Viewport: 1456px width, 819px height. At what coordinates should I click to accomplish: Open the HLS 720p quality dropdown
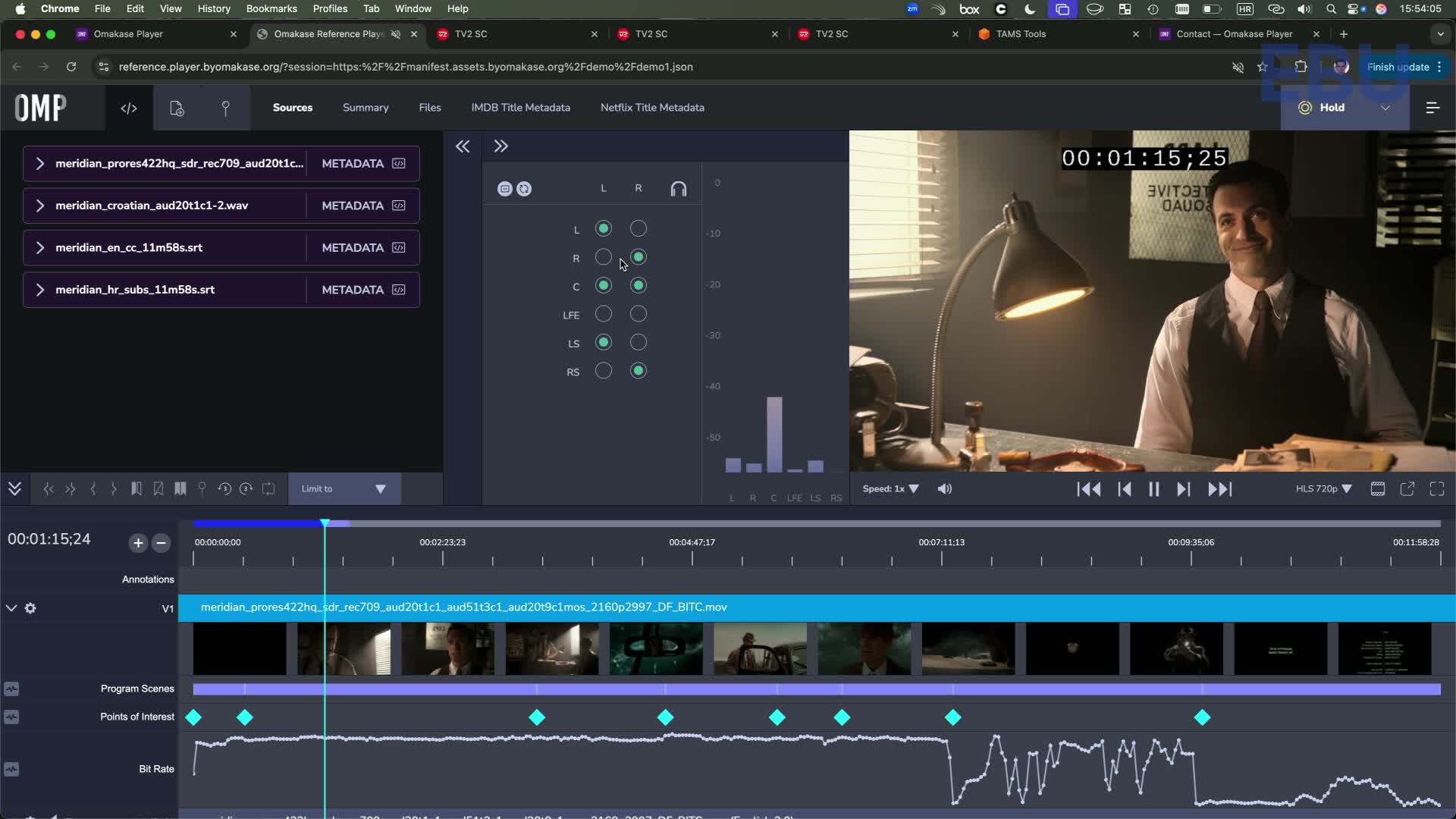click(x=1323, y=489)
